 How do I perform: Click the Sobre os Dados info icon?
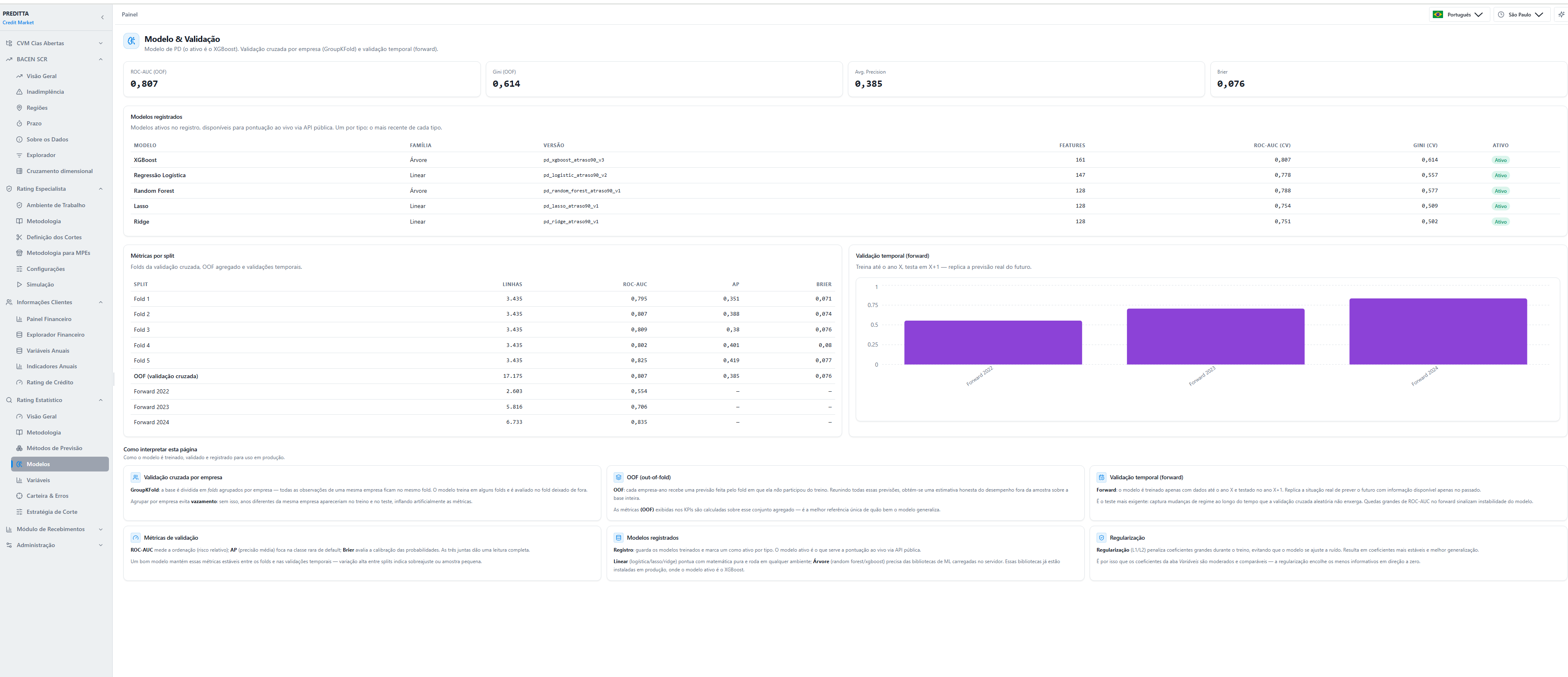(x=19, y=139)
